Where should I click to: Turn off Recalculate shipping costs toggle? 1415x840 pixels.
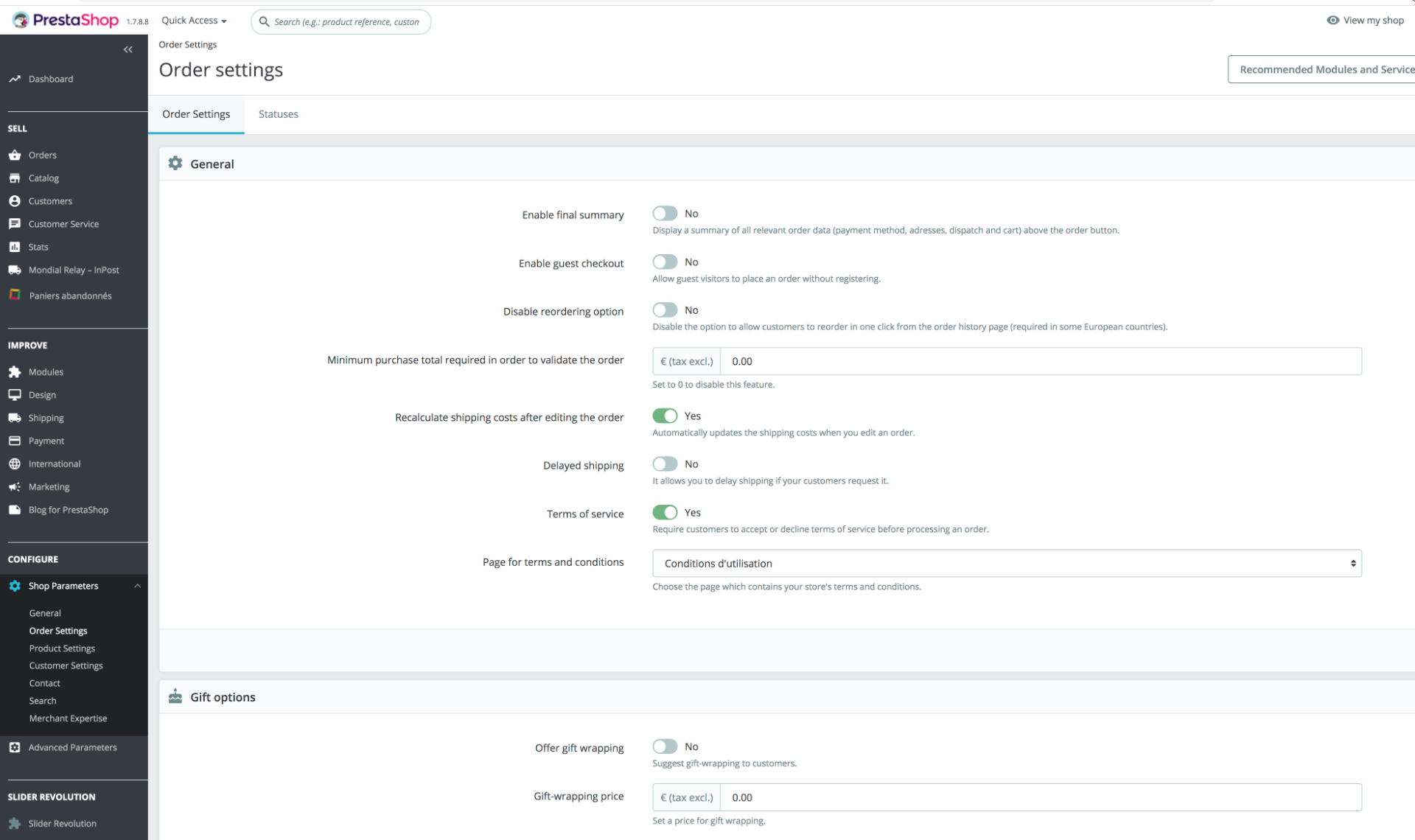tap(665, 416)
